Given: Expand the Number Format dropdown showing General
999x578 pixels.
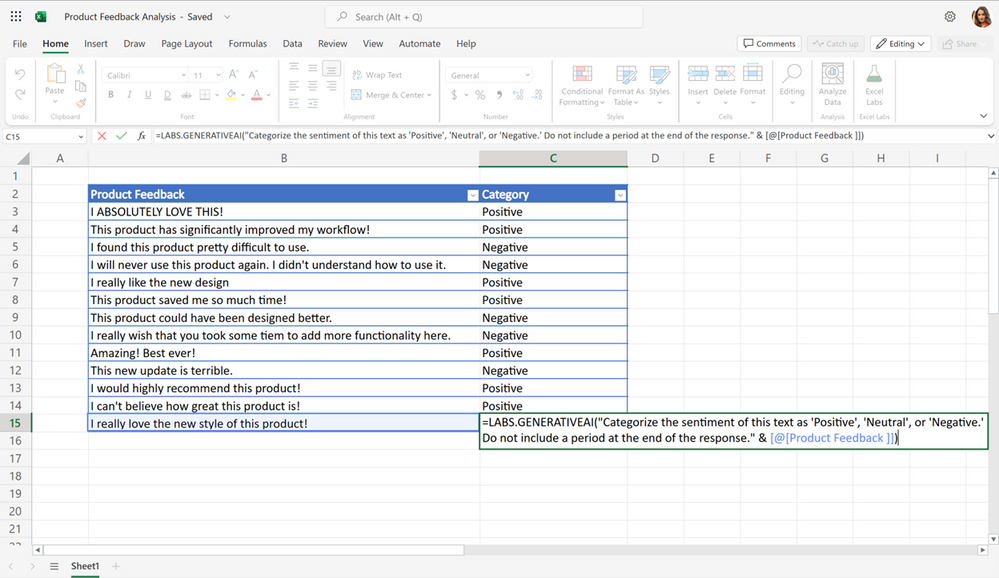Looking at the screenshot, I should (488, 75).
